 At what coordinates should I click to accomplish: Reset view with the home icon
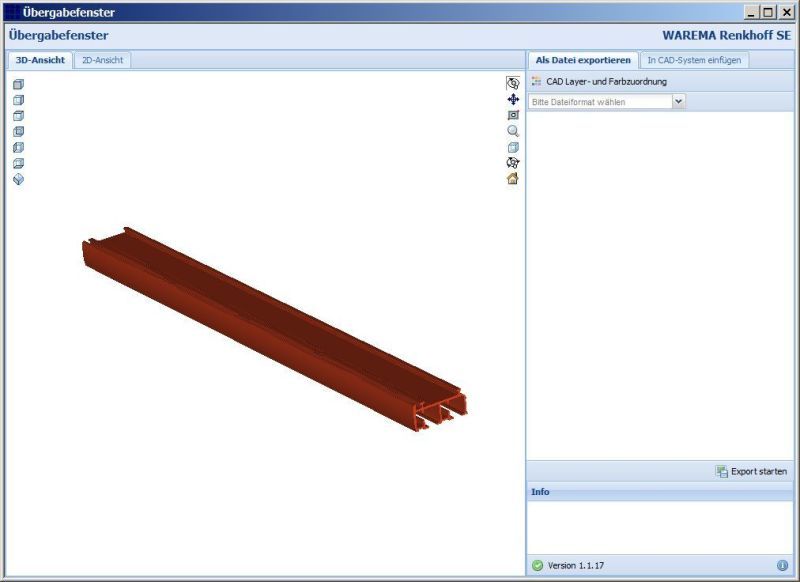click(x=513, y=179)
